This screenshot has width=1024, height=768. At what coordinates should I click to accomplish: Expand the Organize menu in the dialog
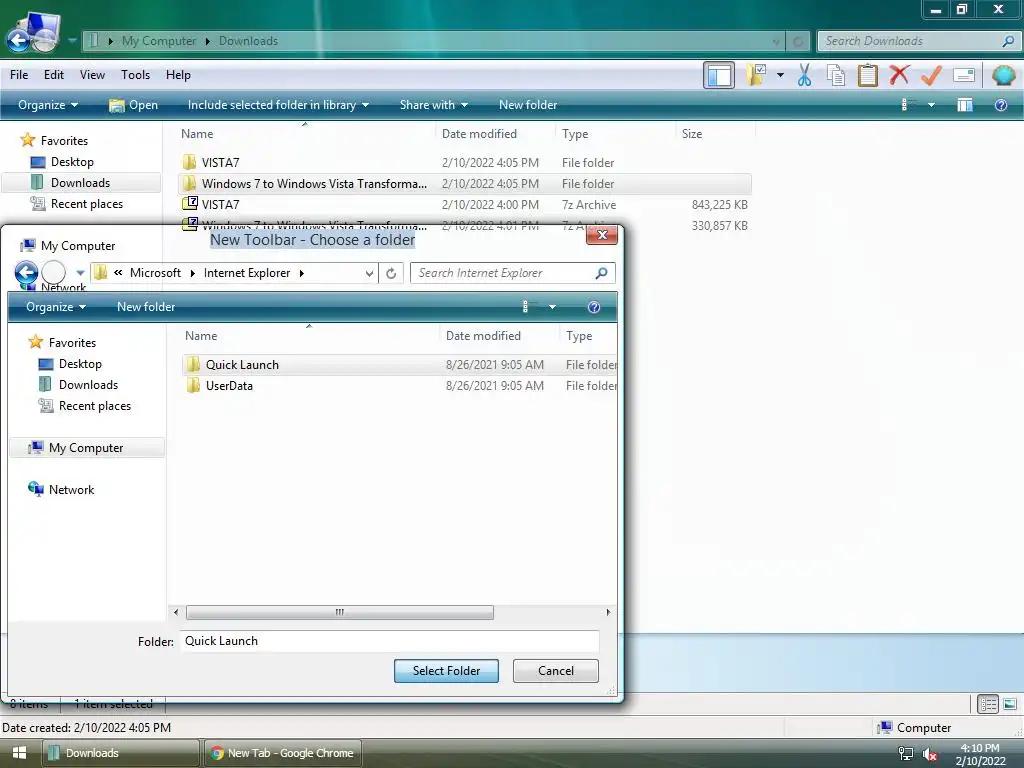tap(56, 307)
